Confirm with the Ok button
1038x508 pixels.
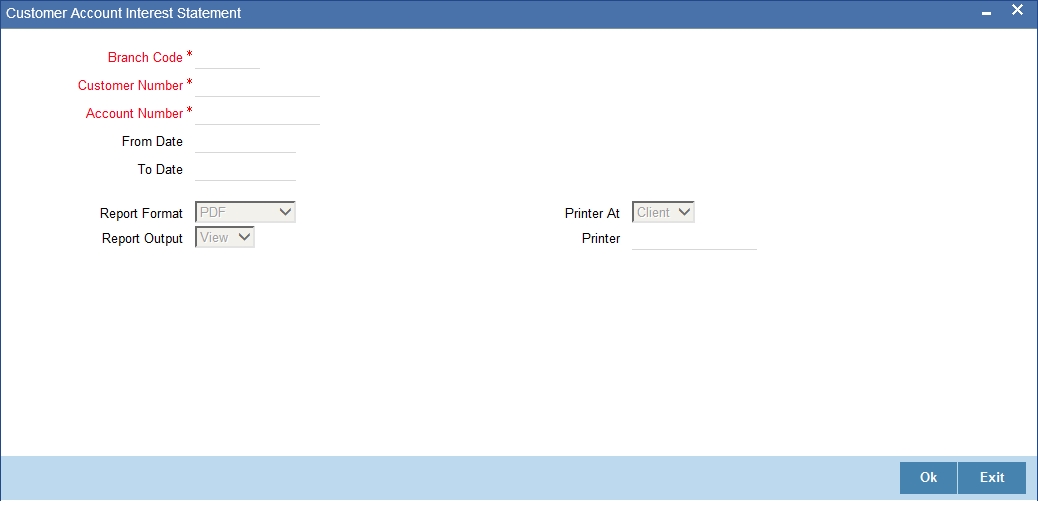928,478
